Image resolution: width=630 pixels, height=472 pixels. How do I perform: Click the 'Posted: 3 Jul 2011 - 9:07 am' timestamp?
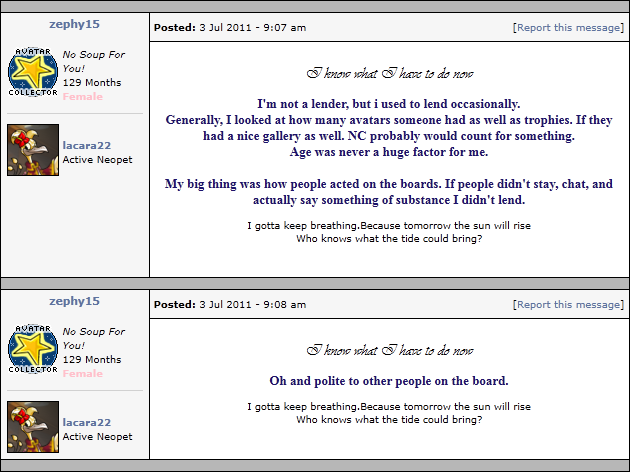pyautogui.click(x=230, y=28)
